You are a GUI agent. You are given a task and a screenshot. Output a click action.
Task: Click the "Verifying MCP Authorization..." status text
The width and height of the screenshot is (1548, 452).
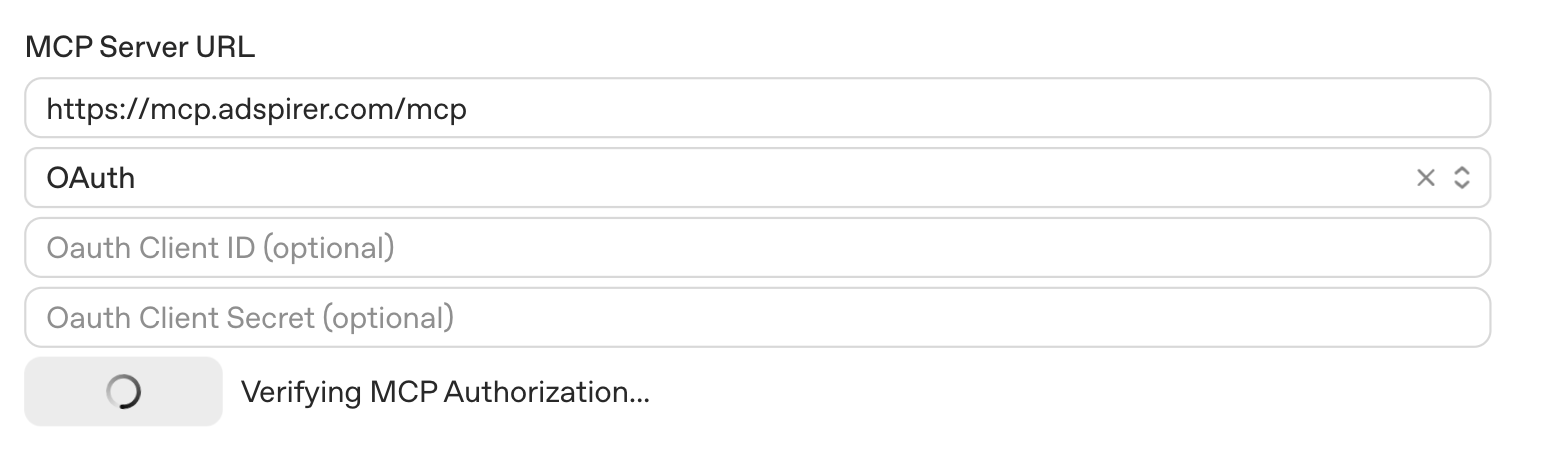445,392
